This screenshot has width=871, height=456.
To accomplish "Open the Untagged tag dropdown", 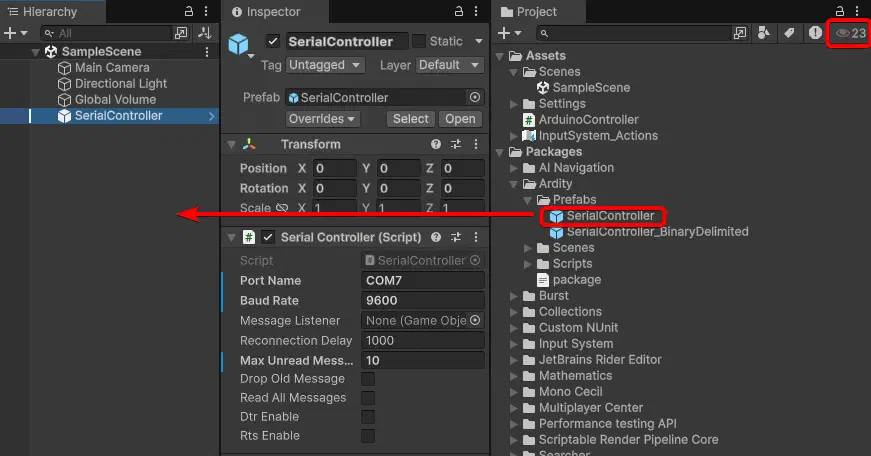I will tap(325, 65).
